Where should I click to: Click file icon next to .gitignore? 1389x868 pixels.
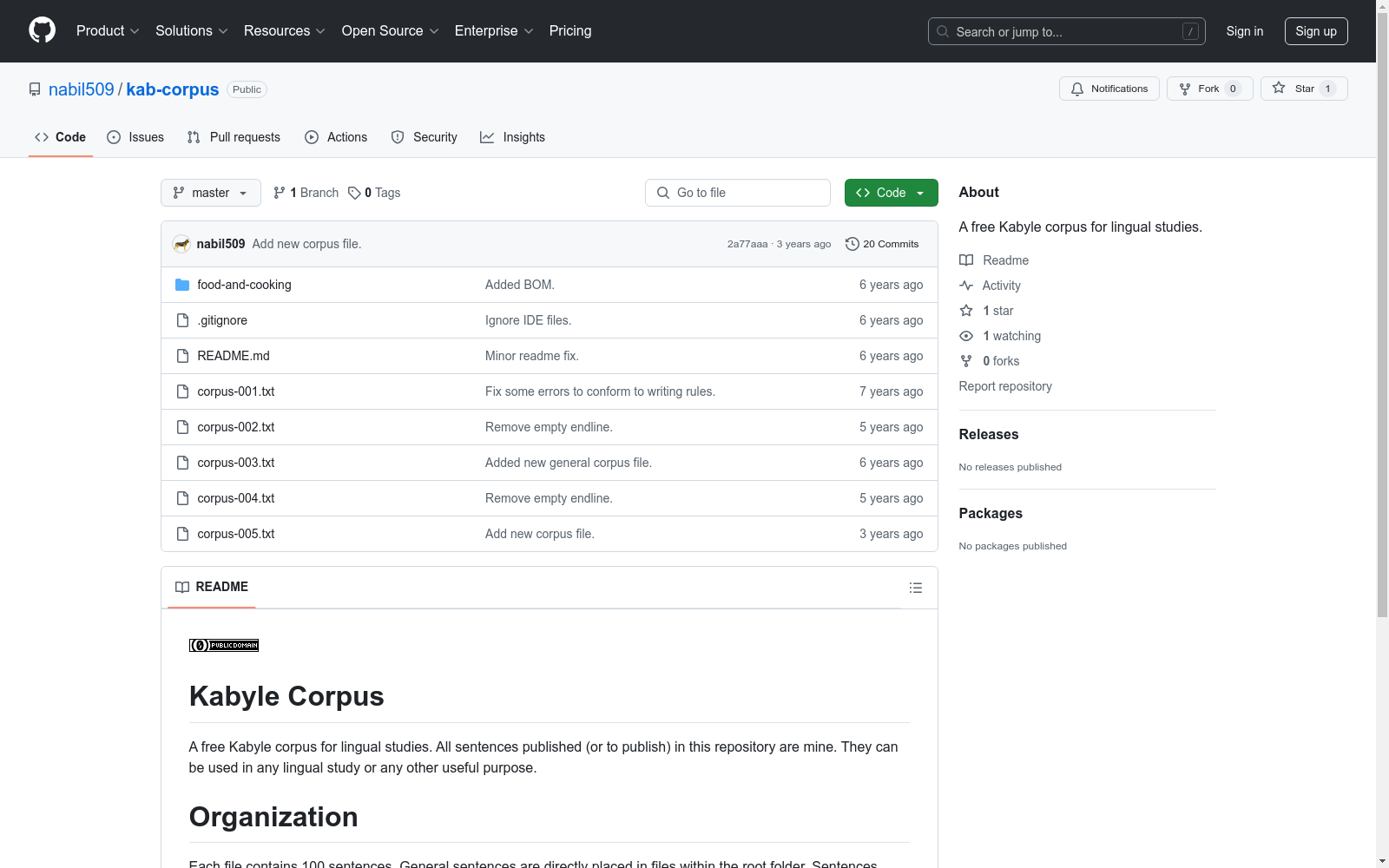(x=182, y=320)
